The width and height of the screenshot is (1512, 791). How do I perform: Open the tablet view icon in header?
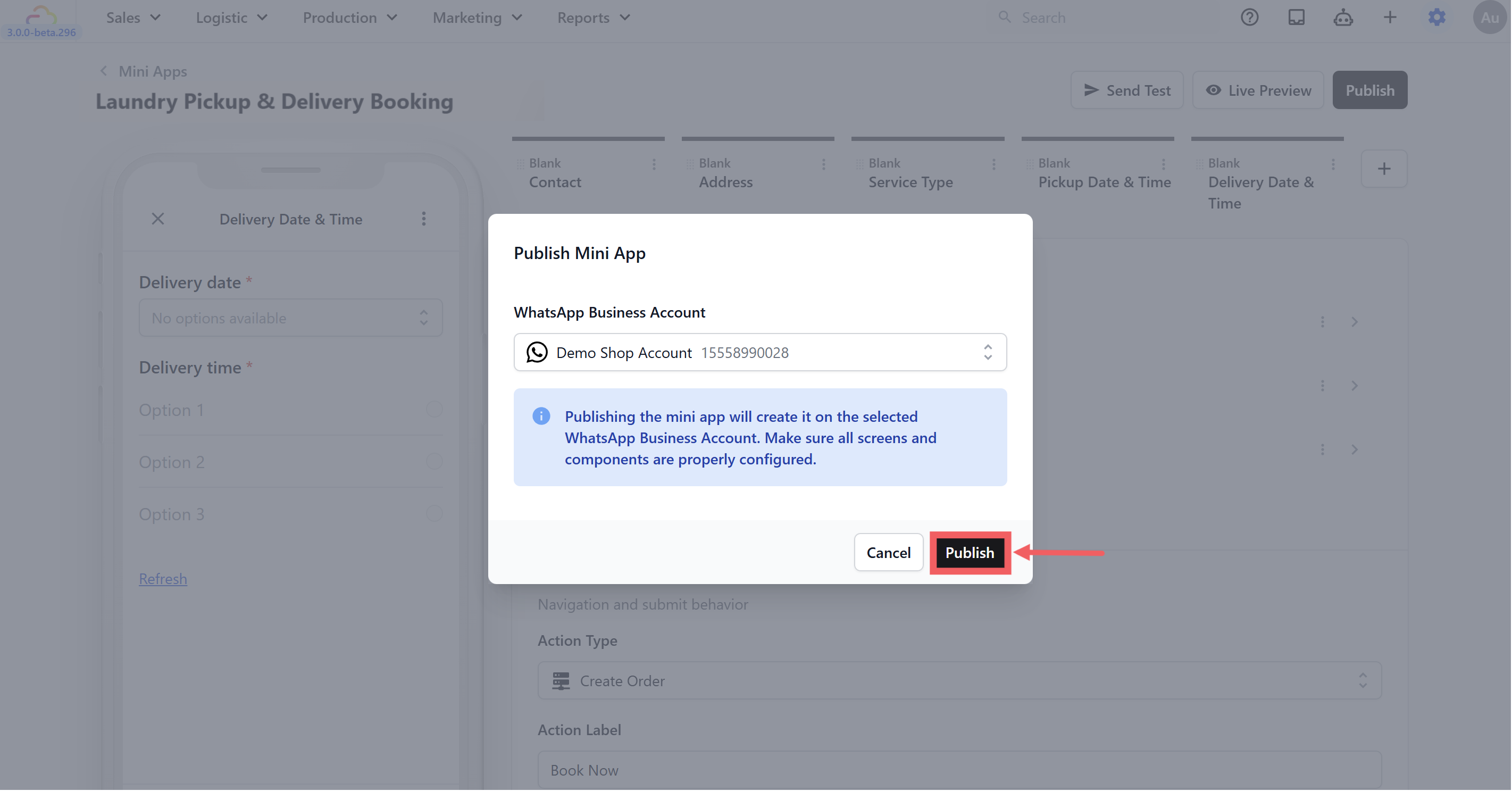1296,18
